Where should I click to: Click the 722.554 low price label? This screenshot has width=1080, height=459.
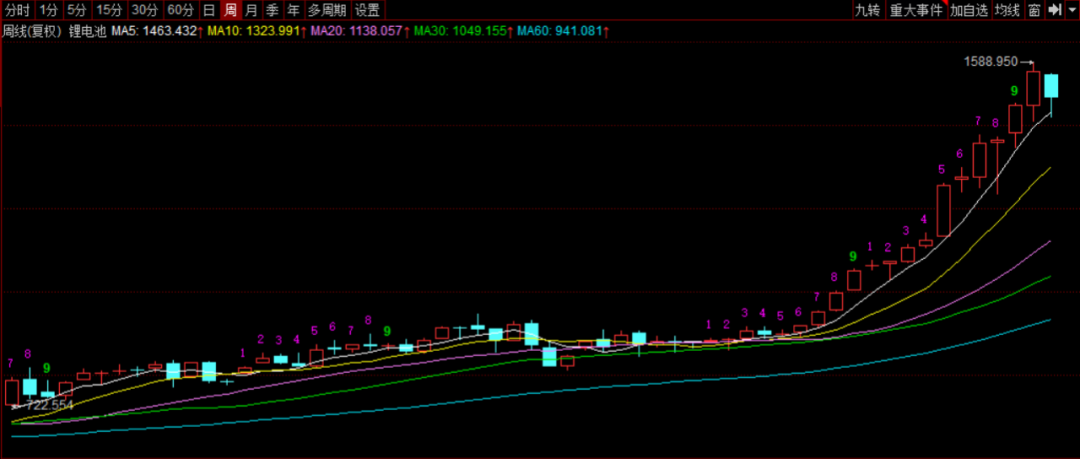49,405
